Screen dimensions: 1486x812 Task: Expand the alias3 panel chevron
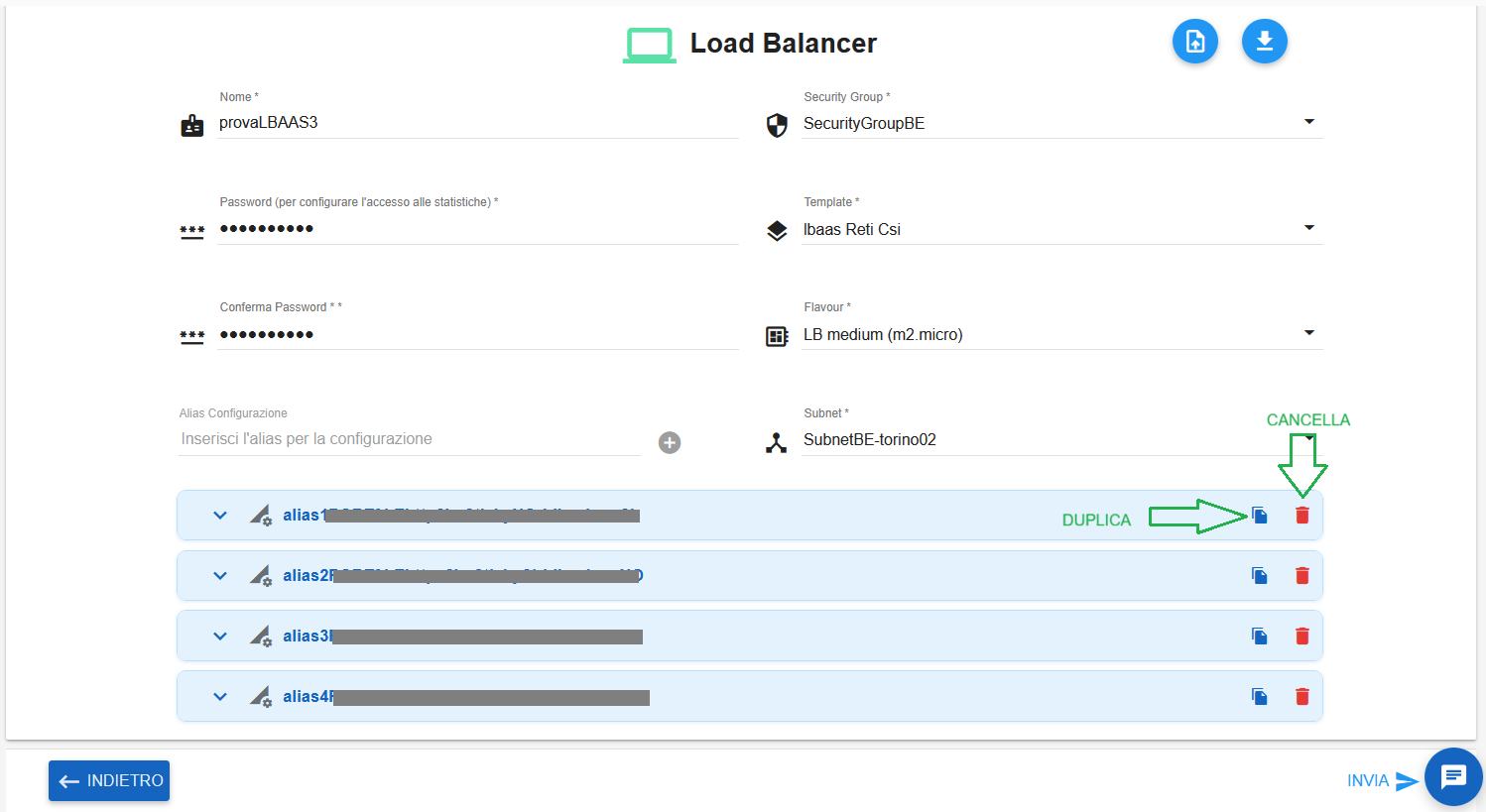click(x=220, y=637)
